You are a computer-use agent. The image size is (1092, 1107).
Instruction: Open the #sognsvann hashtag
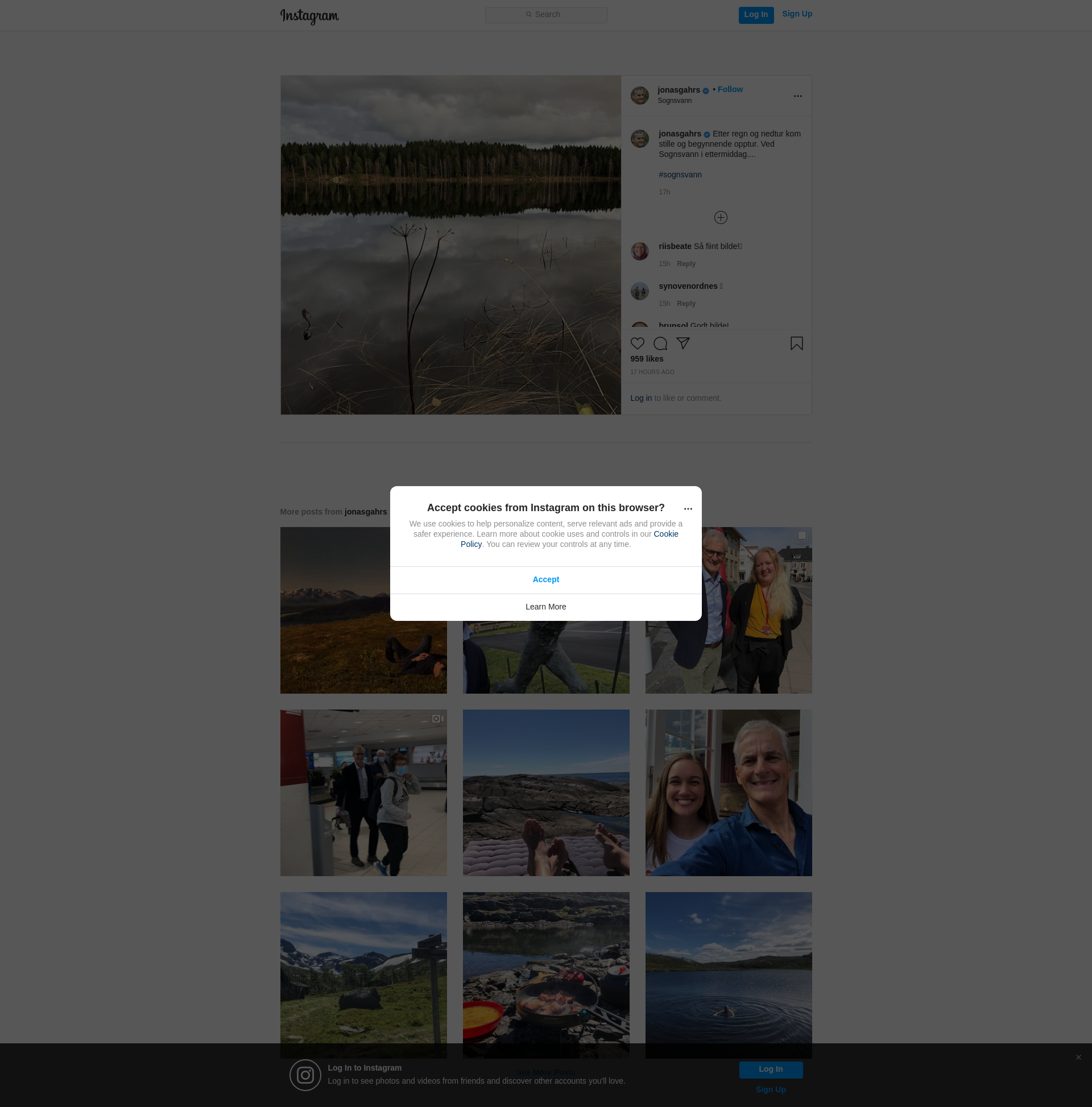coord(680,175)
